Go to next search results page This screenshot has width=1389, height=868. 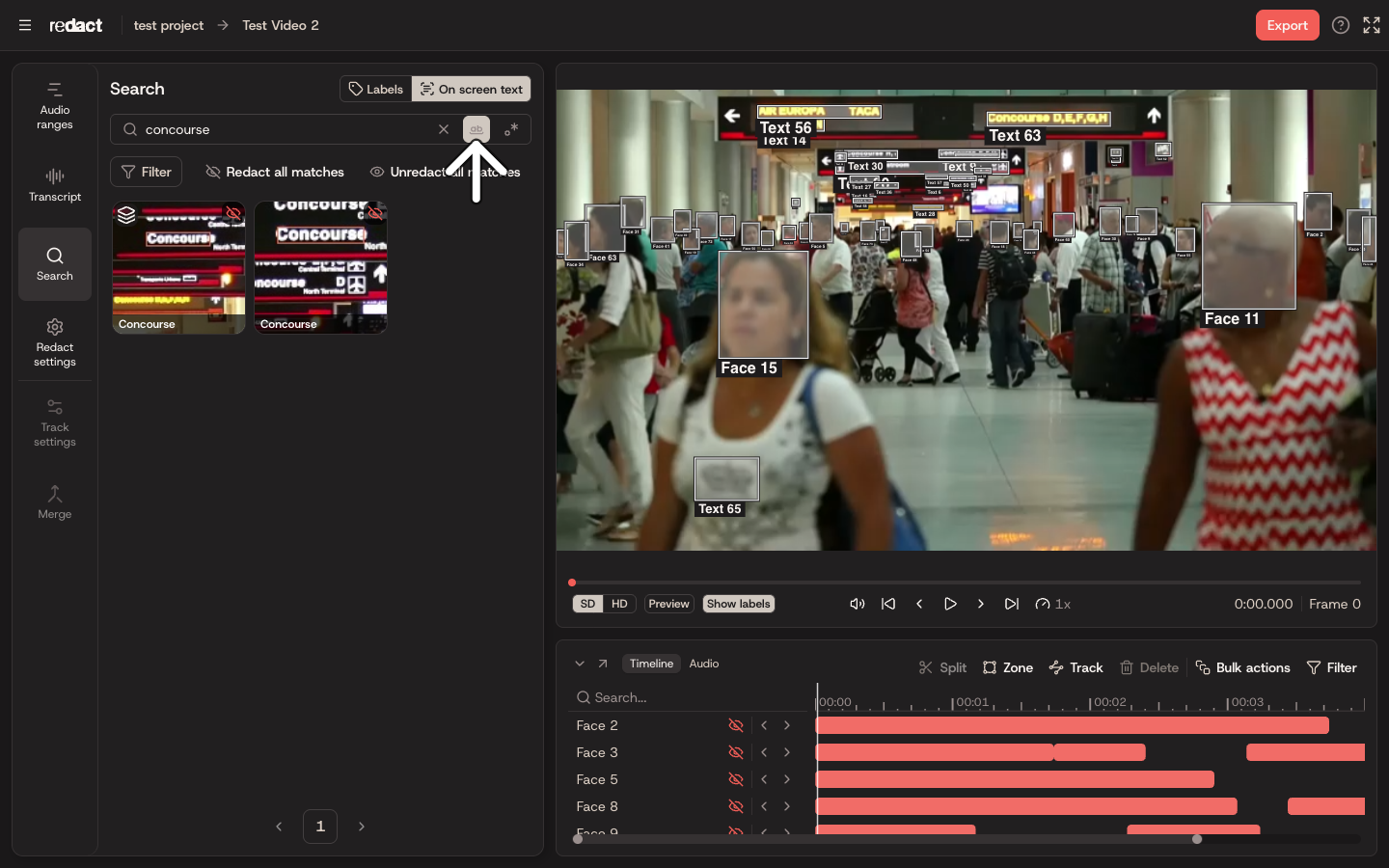tap(362, 827)
